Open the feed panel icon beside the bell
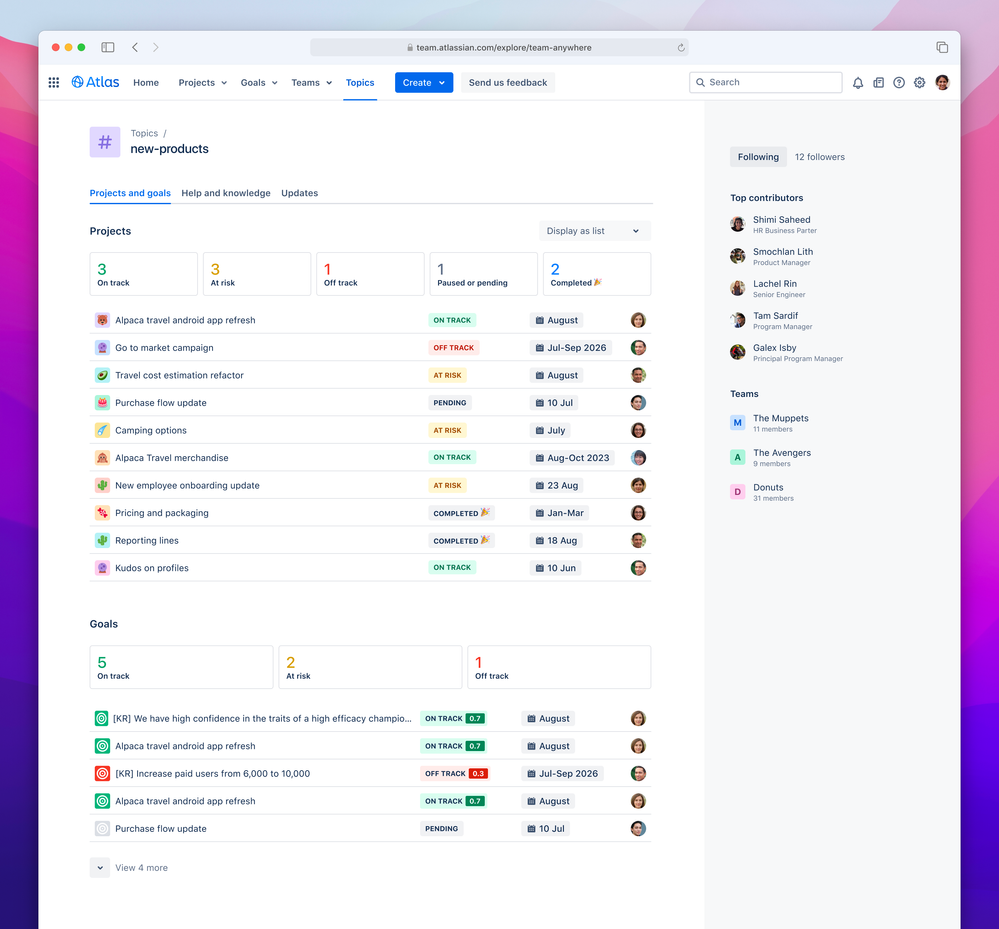Screen dimensions: 999x929 pos(879,82)
